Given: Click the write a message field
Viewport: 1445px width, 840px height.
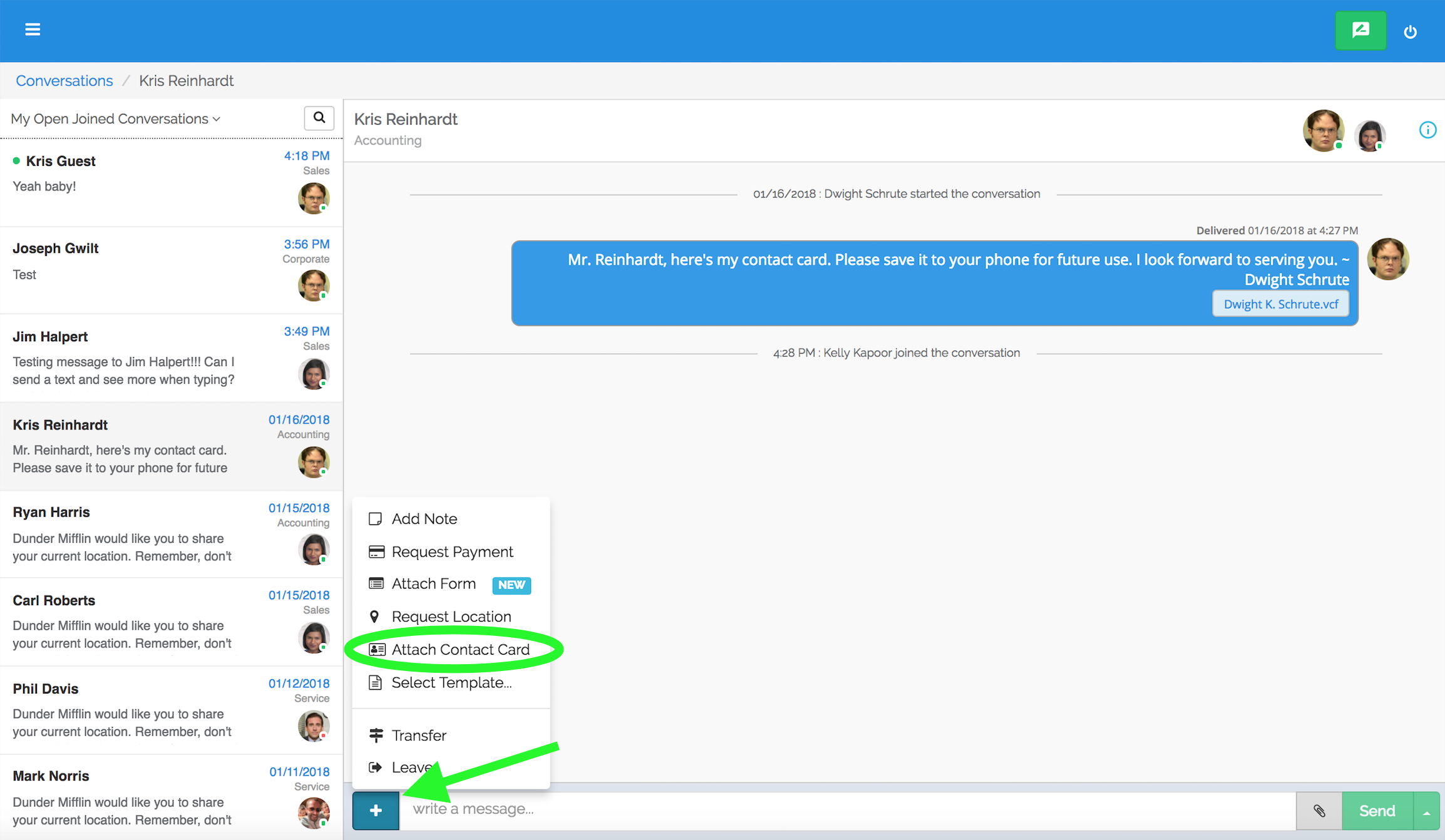Looking at the screenshot, I should coord(845,809).
